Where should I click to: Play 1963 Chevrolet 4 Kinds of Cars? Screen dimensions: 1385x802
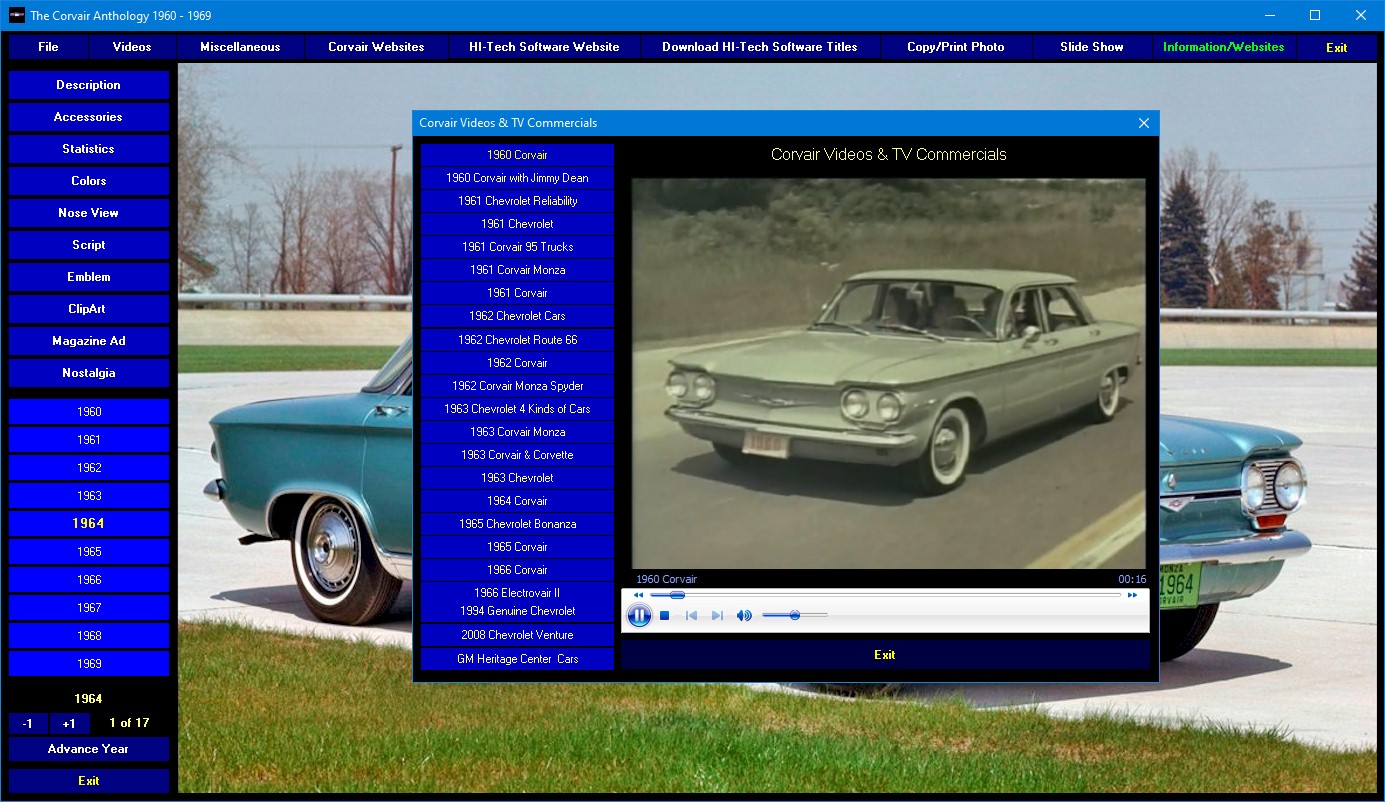tap(517, 409)
